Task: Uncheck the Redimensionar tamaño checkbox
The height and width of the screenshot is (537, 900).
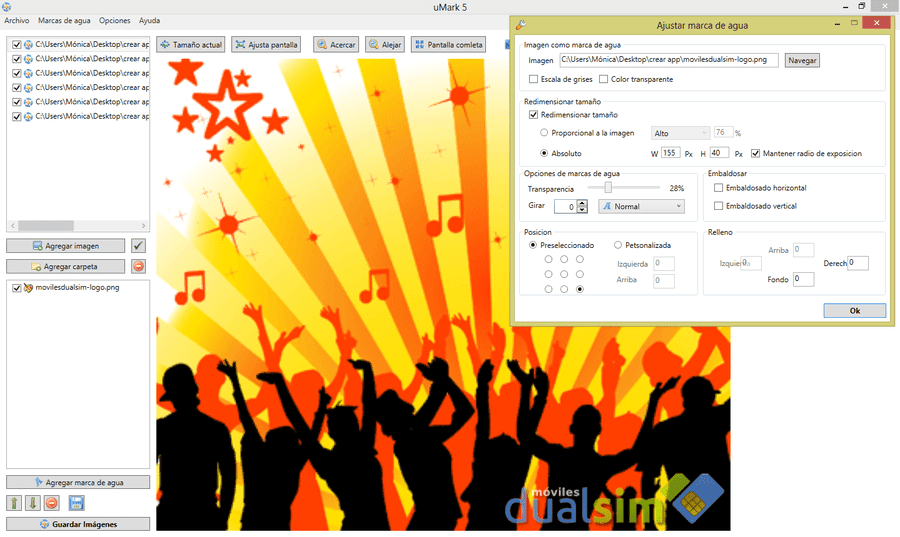Action: (x=534, y=115)
